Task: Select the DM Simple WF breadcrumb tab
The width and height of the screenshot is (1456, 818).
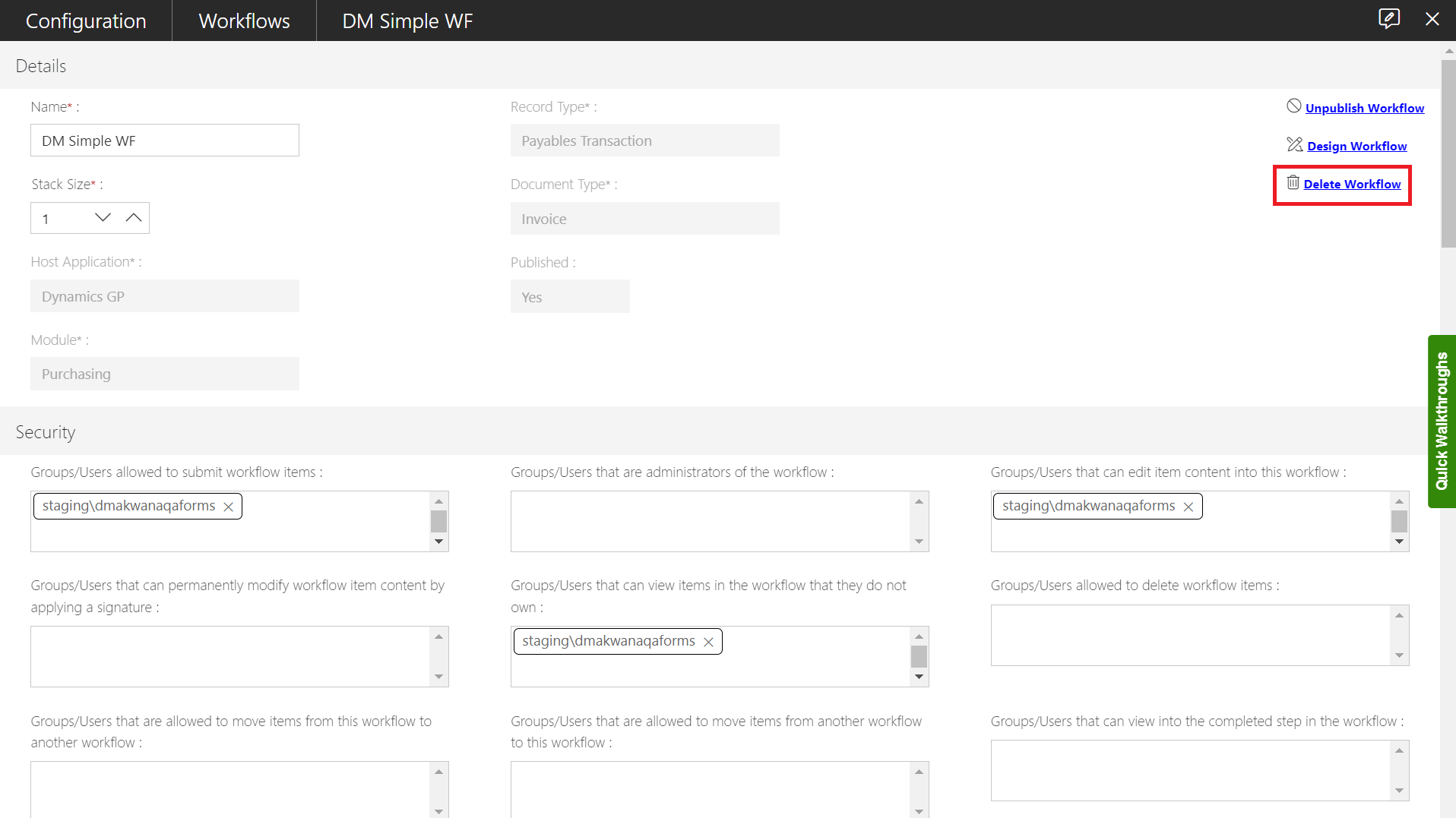Action: click(x=407, y=21)
